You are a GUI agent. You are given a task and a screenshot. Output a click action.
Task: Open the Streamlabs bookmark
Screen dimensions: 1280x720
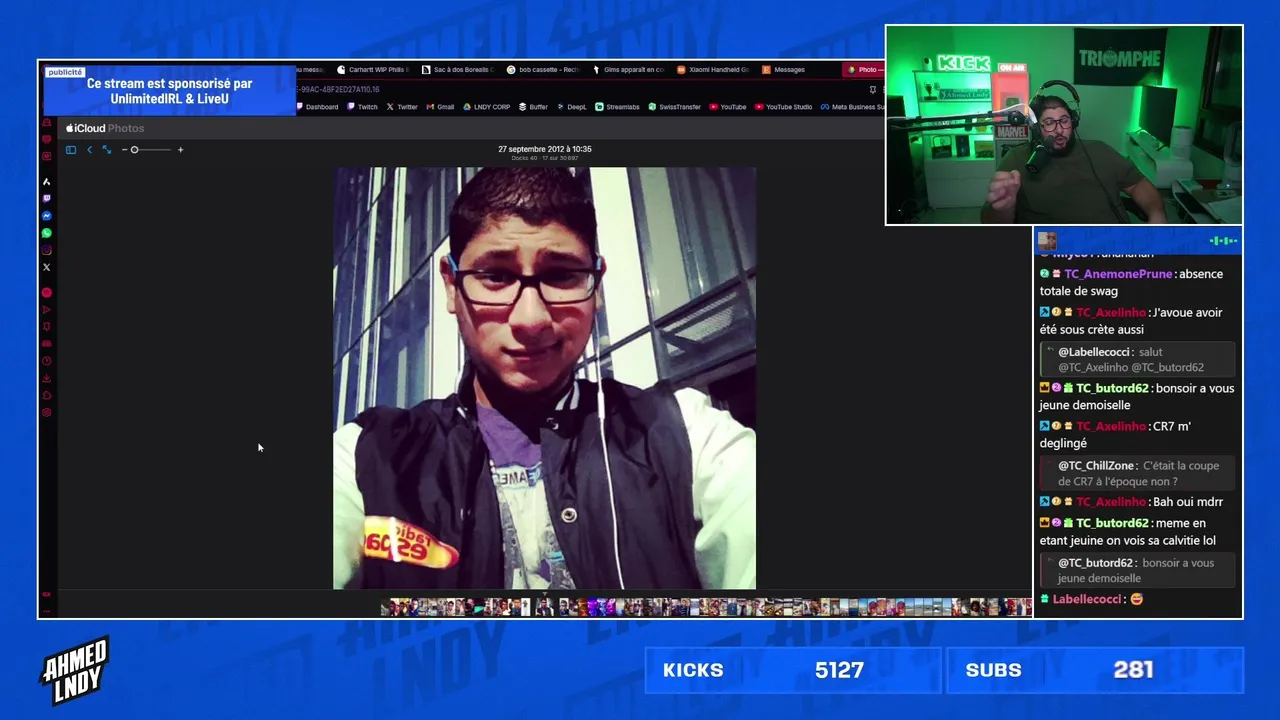(617, 107)
